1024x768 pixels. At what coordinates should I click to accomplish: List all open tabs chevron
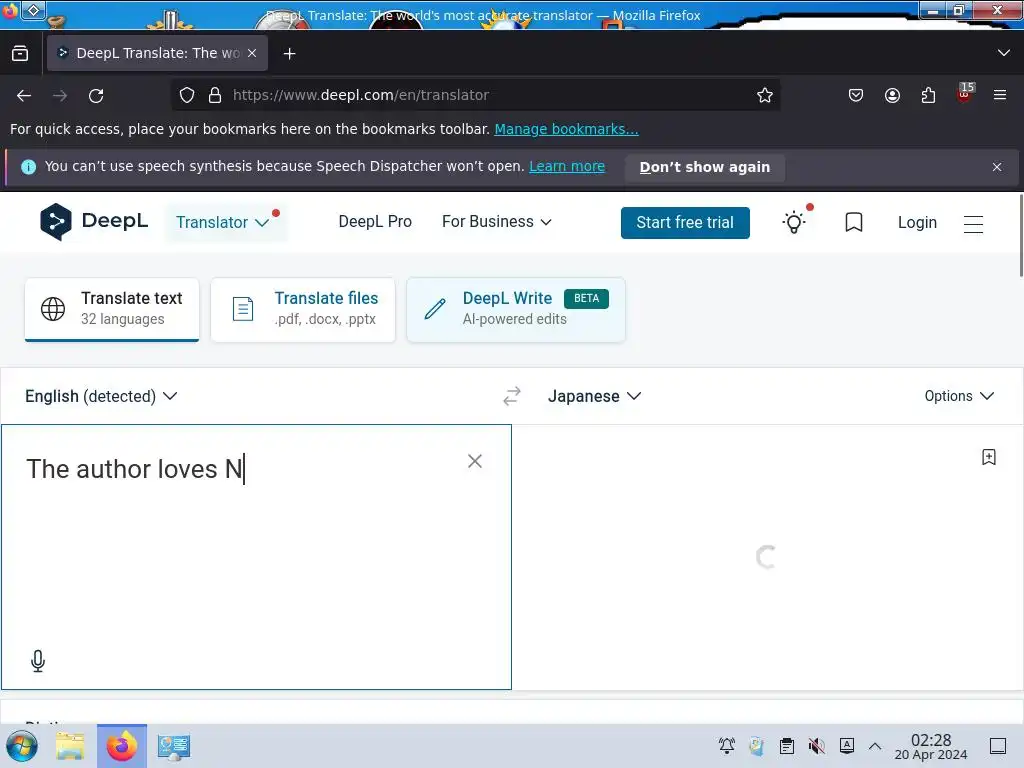pos(1004,53)
